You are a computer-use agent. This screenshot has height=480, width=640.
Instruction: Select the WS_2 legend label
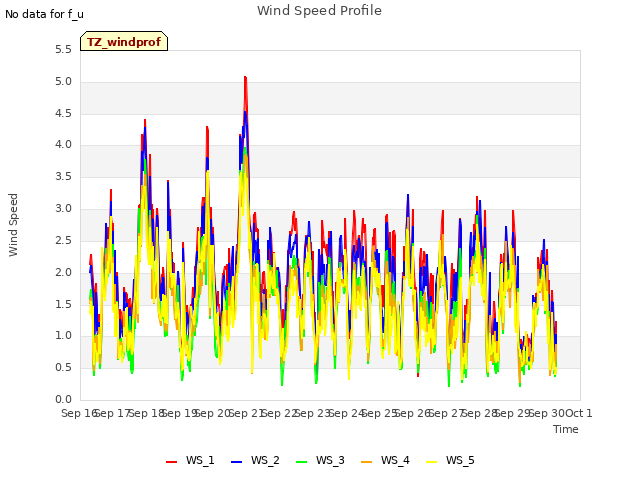pyautogui.click(x=265, y=460)
